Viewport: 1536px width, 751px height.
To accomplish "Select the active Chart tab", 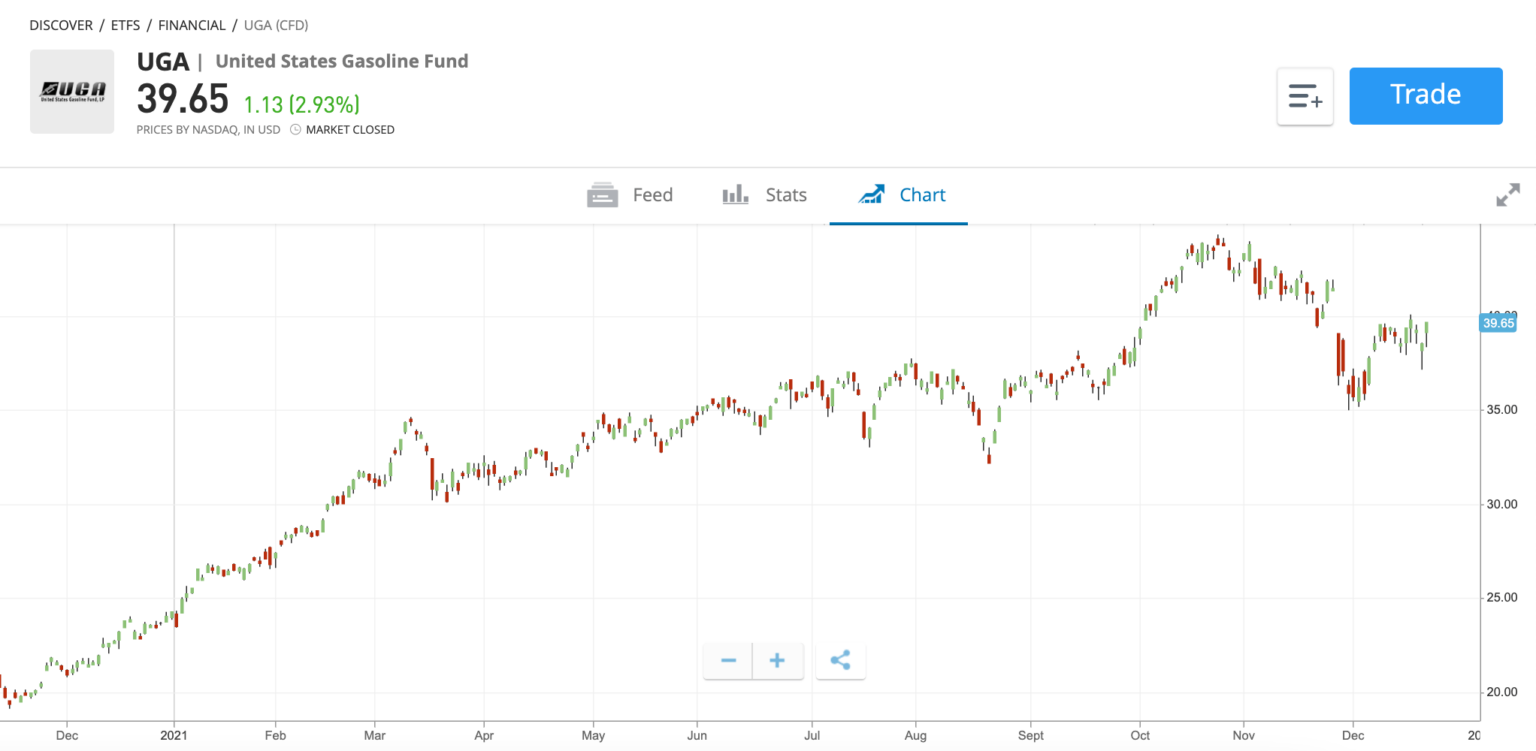I will (922, 195).
